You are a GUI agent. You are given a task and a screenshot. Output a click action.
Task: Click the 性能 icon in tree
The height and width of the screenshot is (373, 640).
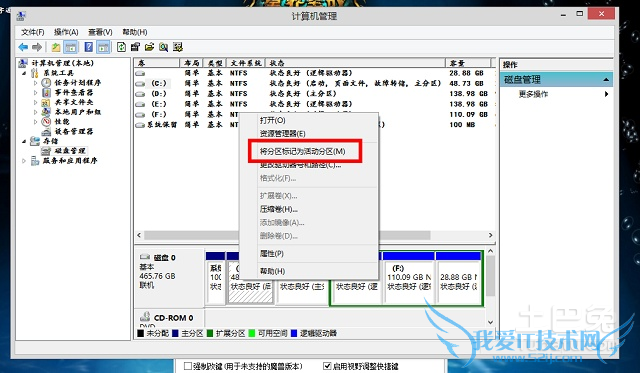[46, 122]
